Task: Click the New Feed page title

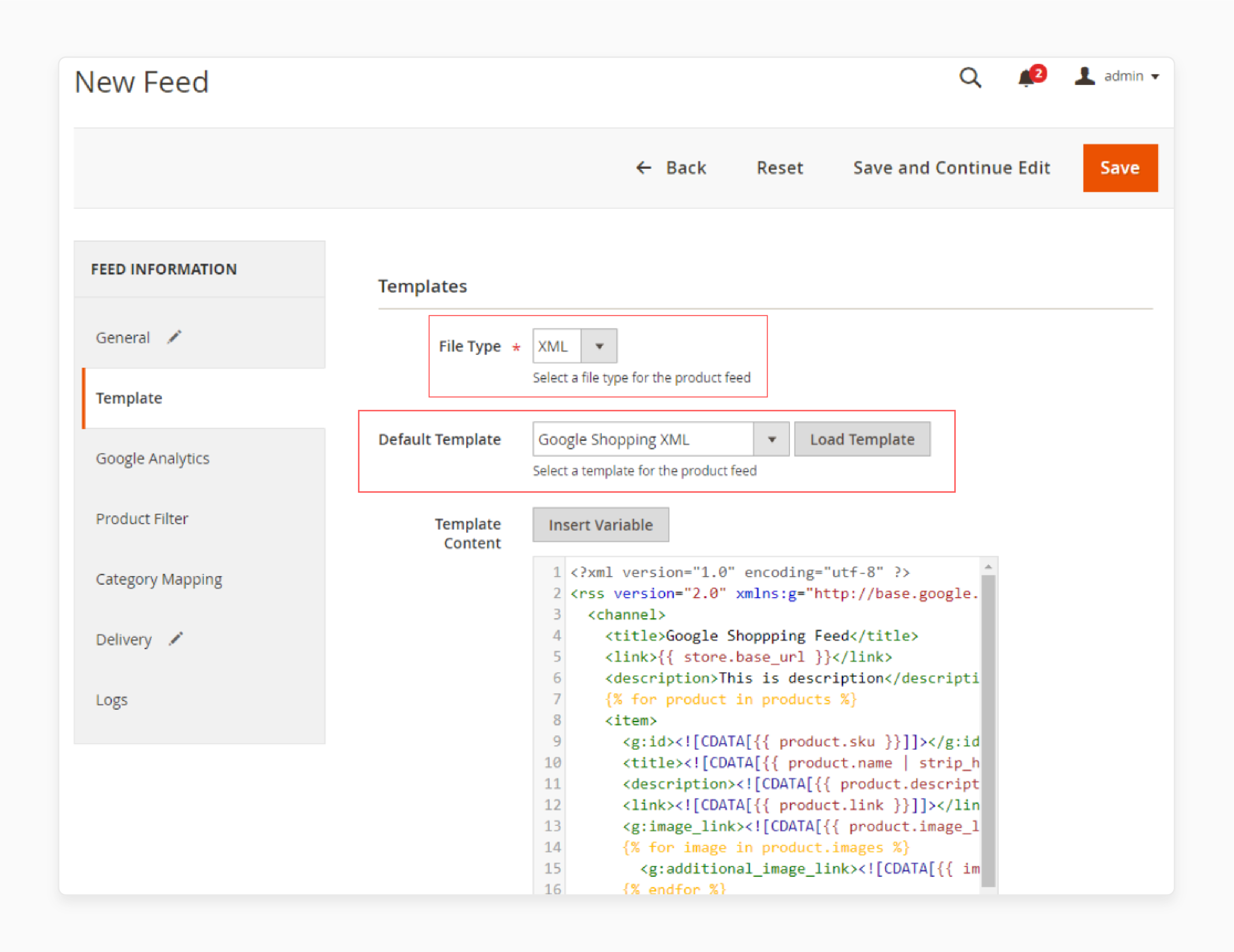Action: click(142, 82)
